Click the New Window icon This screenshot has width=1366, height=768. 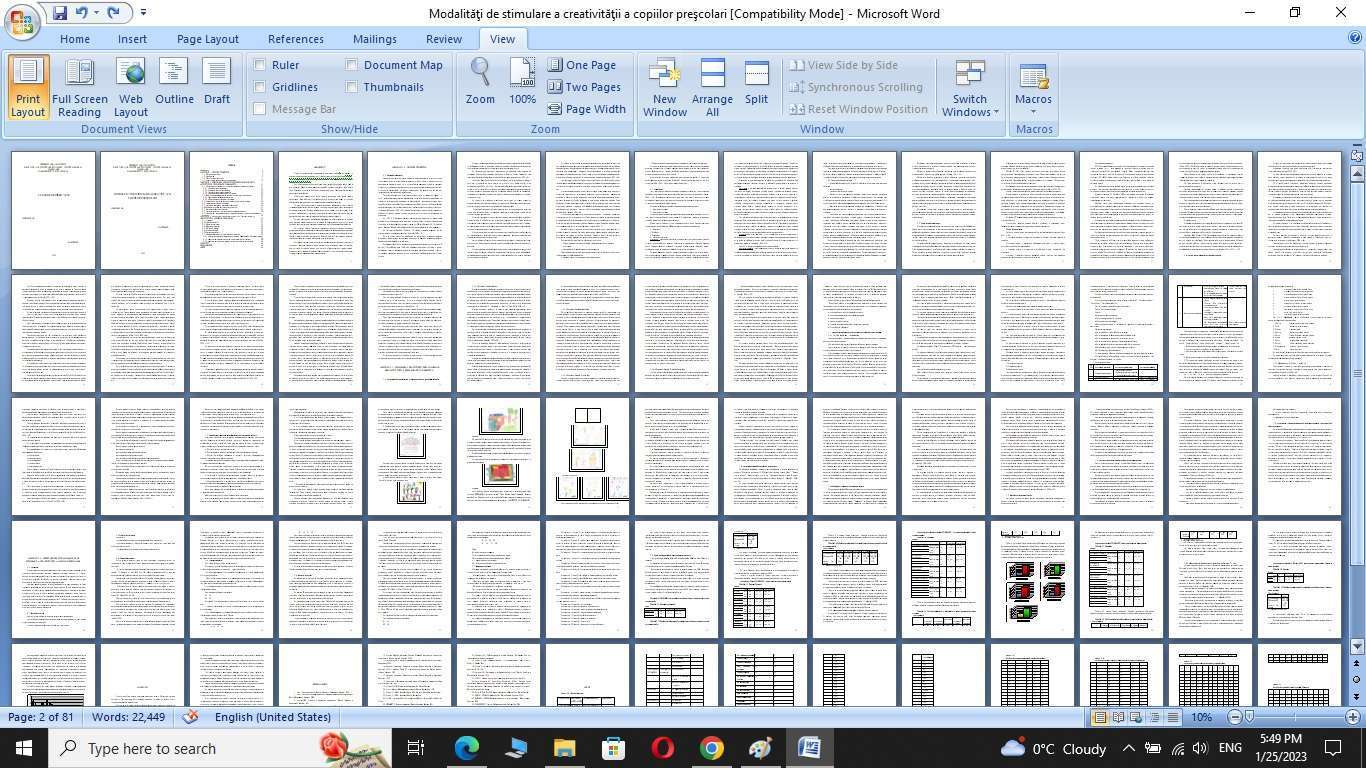click(x=665, y=87)
